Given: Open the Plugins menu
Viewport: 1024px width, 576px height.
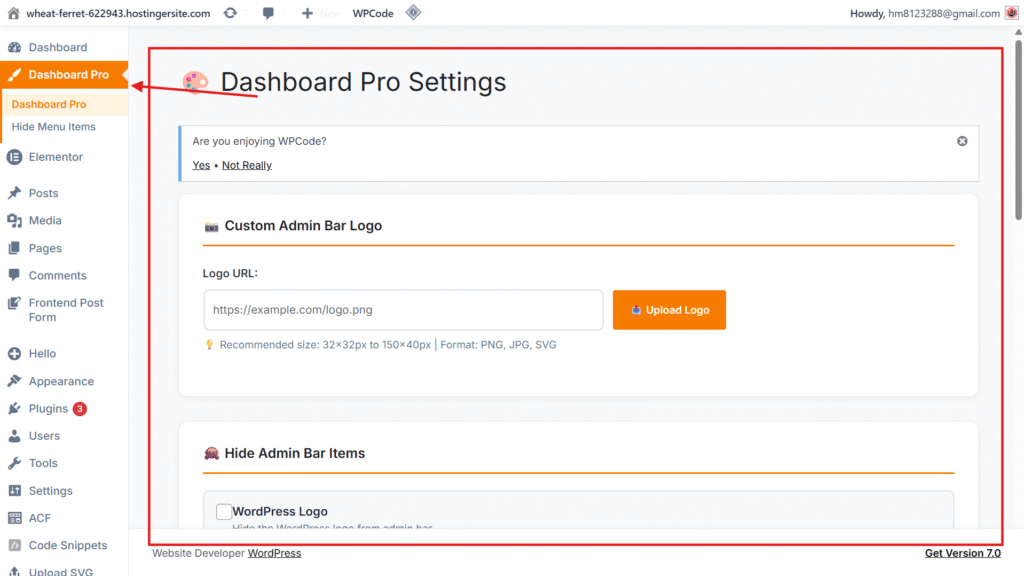Looking at the screenshot, I should pyautogui.click(x=48, y=409).
